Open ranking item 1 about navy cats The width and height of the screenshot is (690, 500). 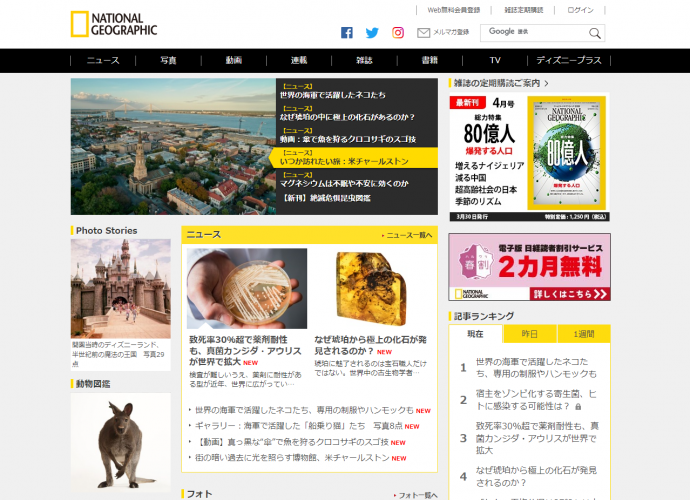point(536,368)
